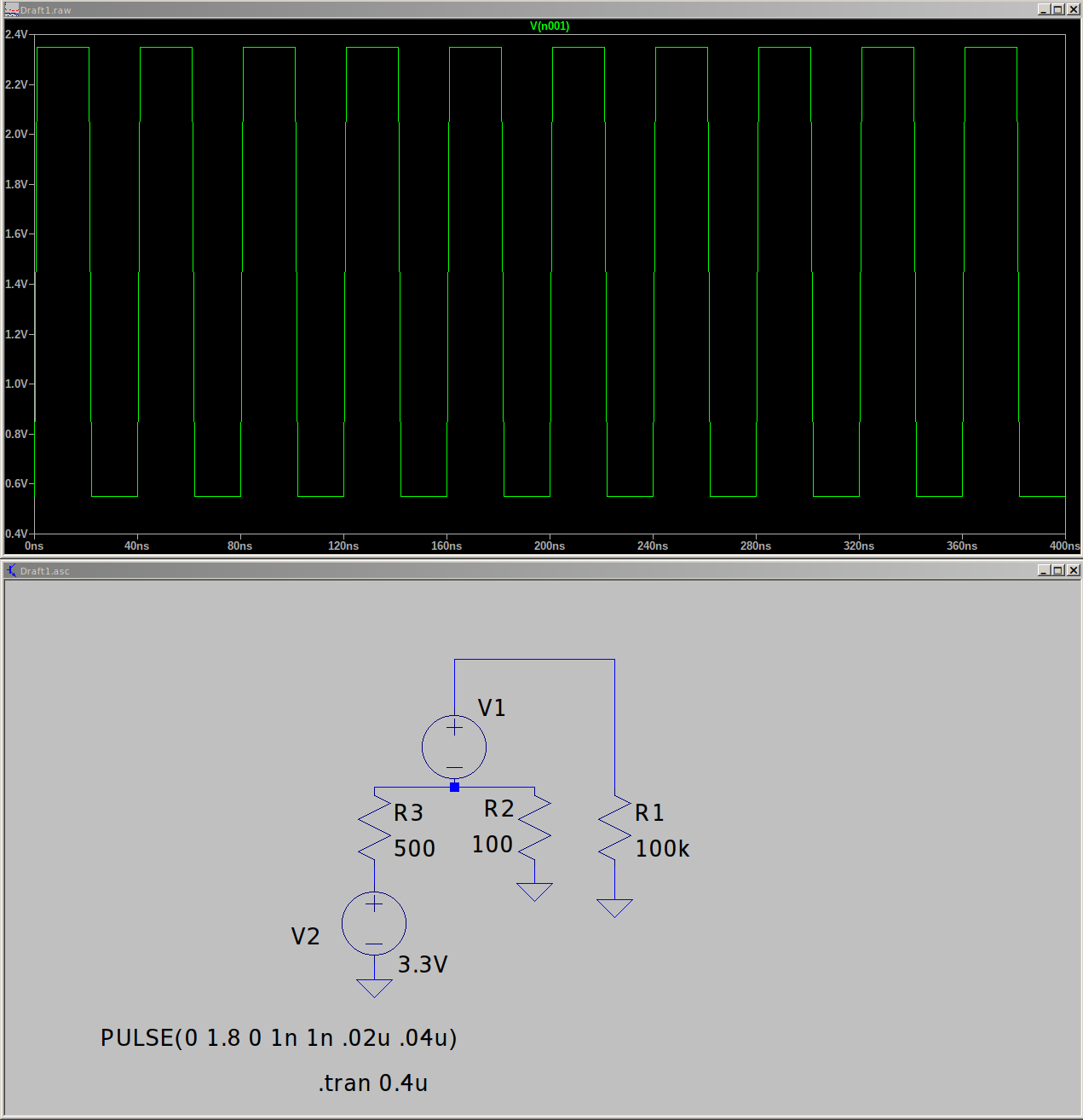The height and width of the screenshot is (1120, 1083).
Task: Open the Draft1.raw window system menu icon
Action: [x=11, y=10]
